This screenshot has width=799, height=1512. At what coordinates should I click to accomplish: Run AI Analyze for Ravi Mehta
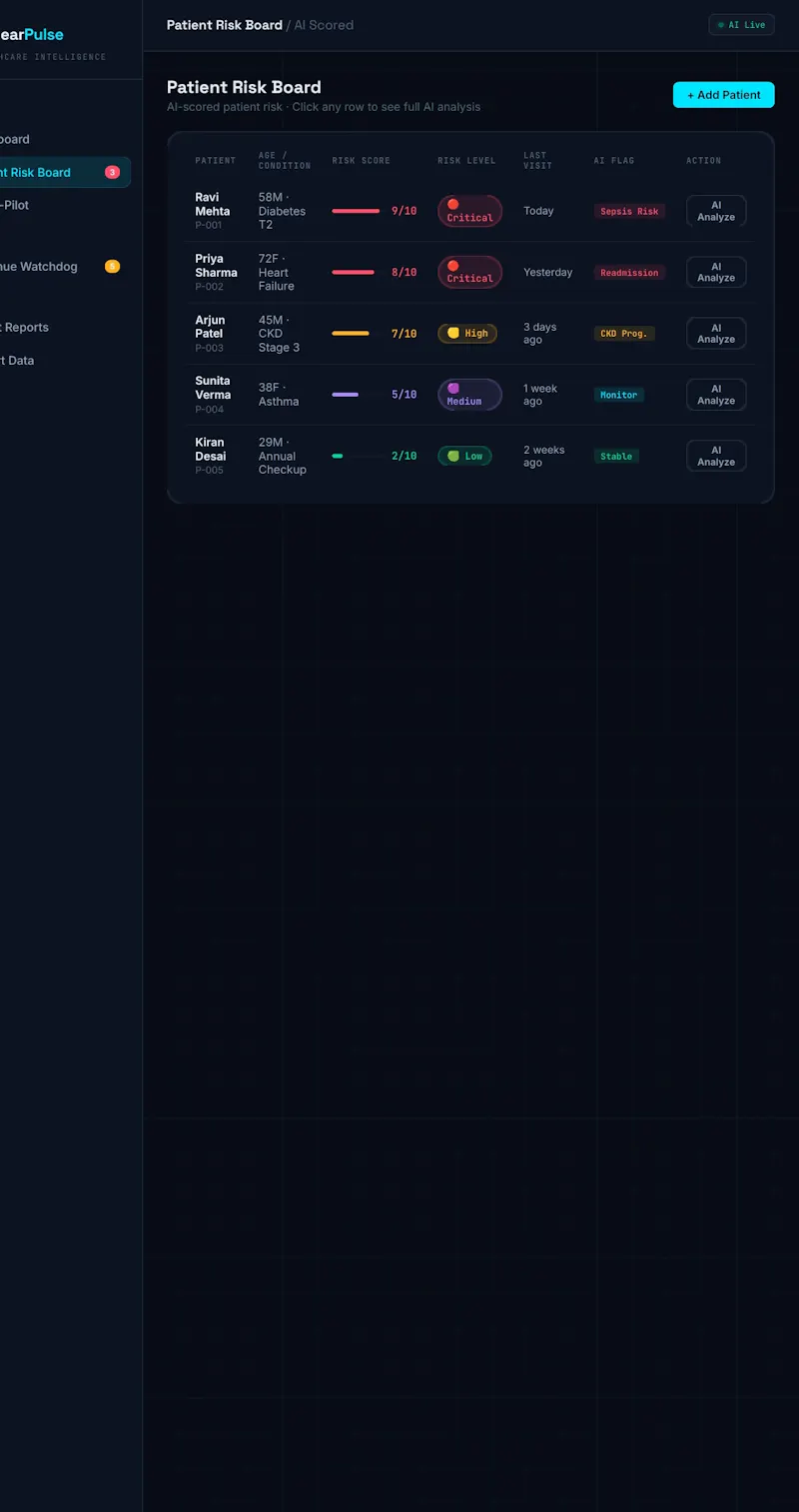click(x=716, y=211)
